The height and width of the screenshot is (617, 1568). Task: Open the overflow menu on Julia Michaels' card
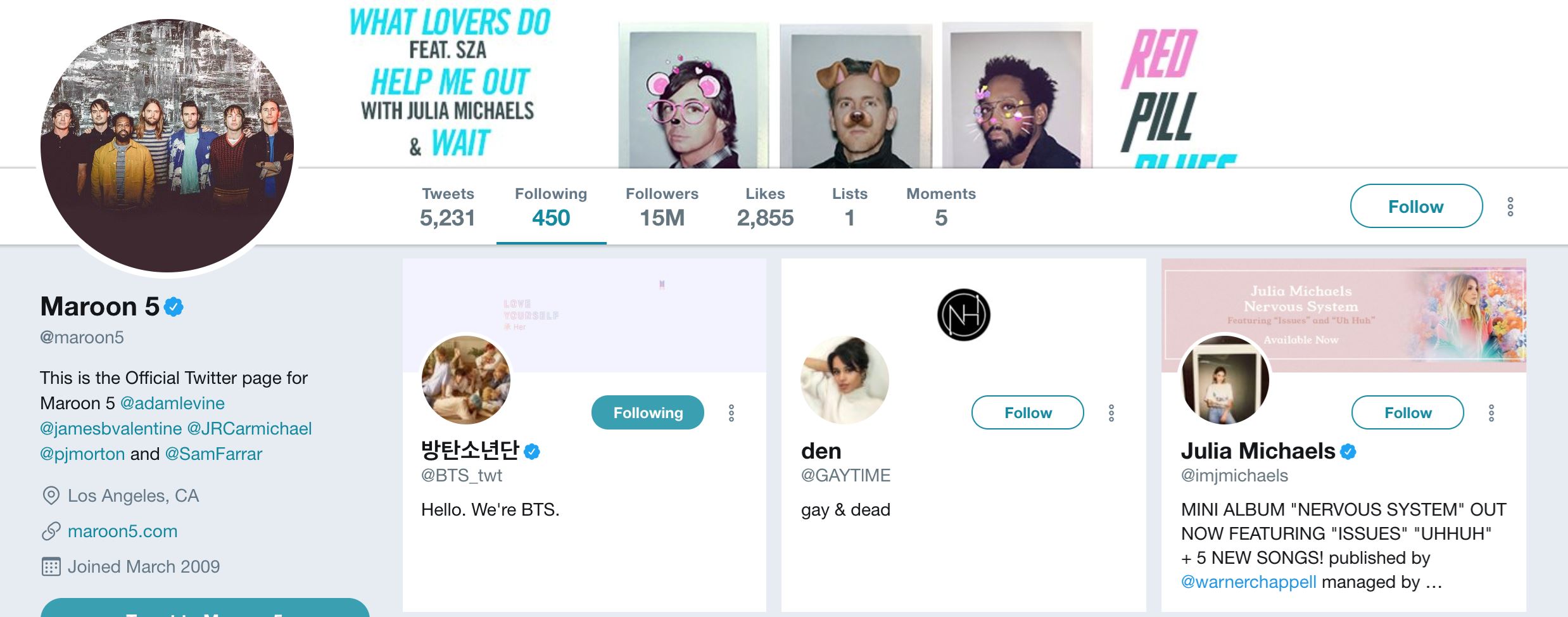tap(1490, 412)
